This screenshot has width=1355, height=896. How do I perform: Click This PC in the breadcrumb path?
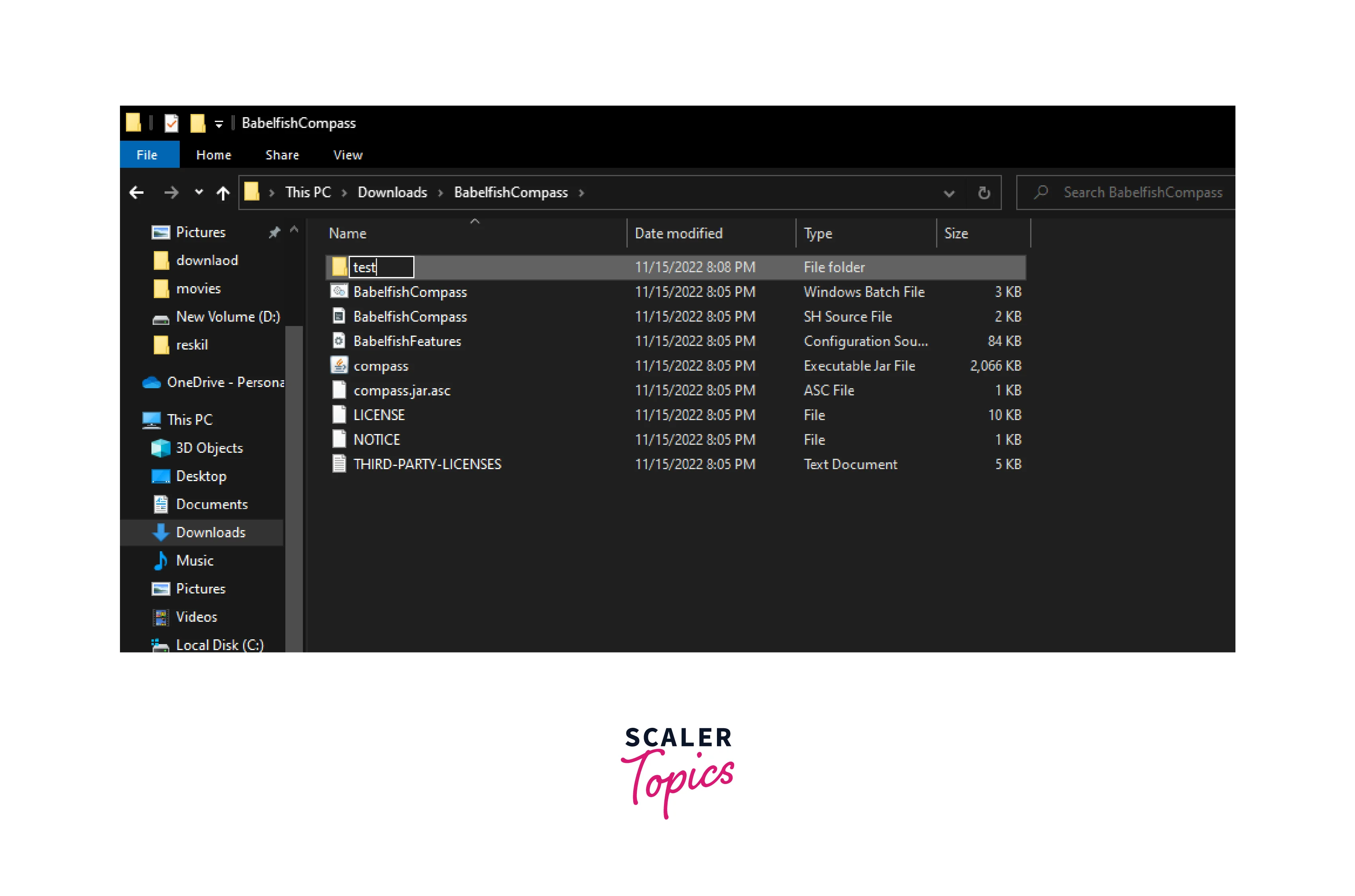(x=307, y=193)
